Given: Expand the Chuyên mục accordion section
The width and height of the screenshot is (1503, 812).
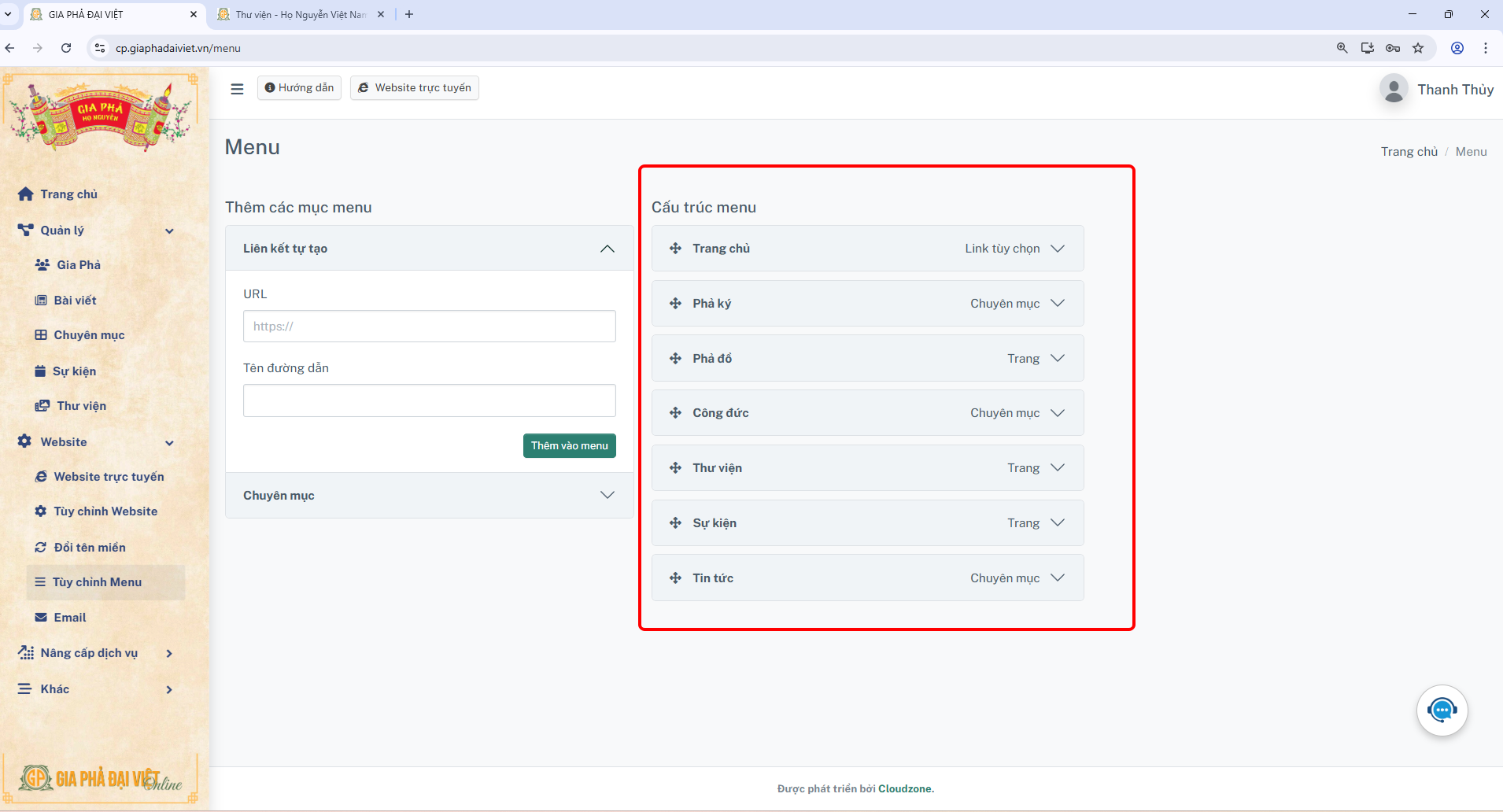Looking at the screenshot, I should [x=607, y=495].
